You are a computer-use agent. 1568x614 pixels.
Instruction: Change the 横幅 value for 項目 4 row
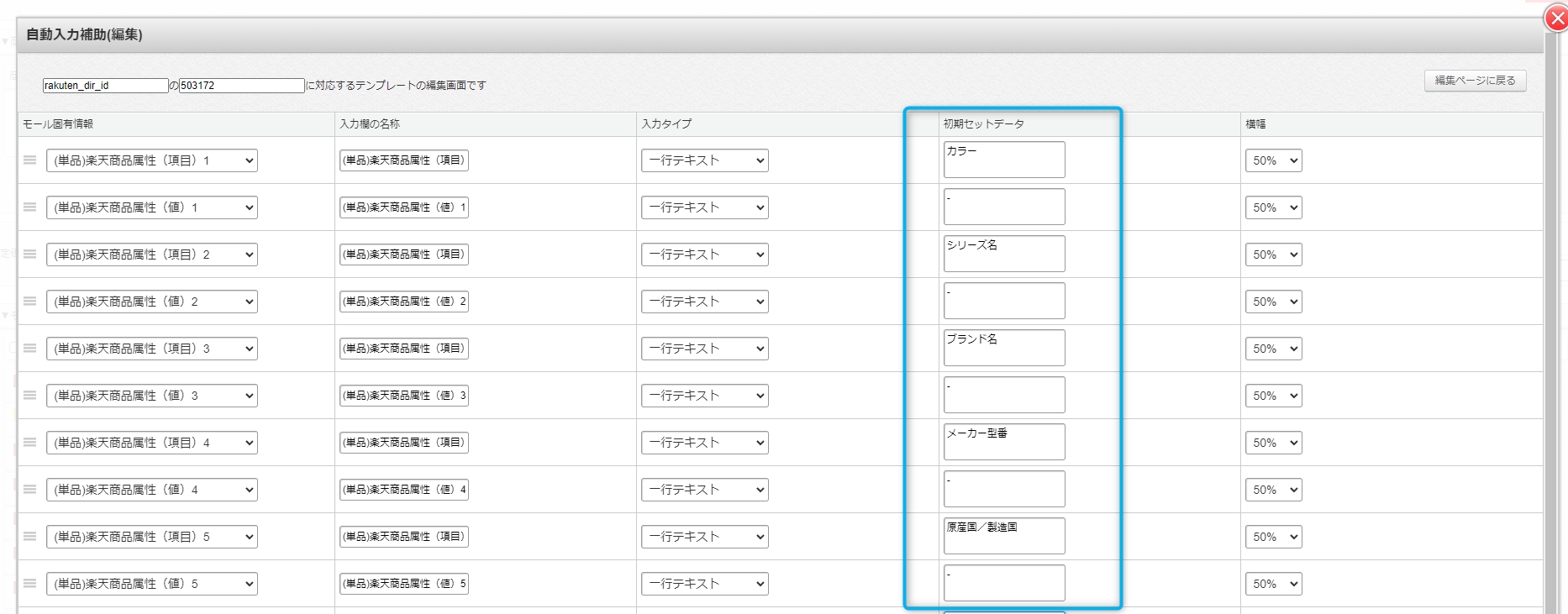click(1274, 443)
